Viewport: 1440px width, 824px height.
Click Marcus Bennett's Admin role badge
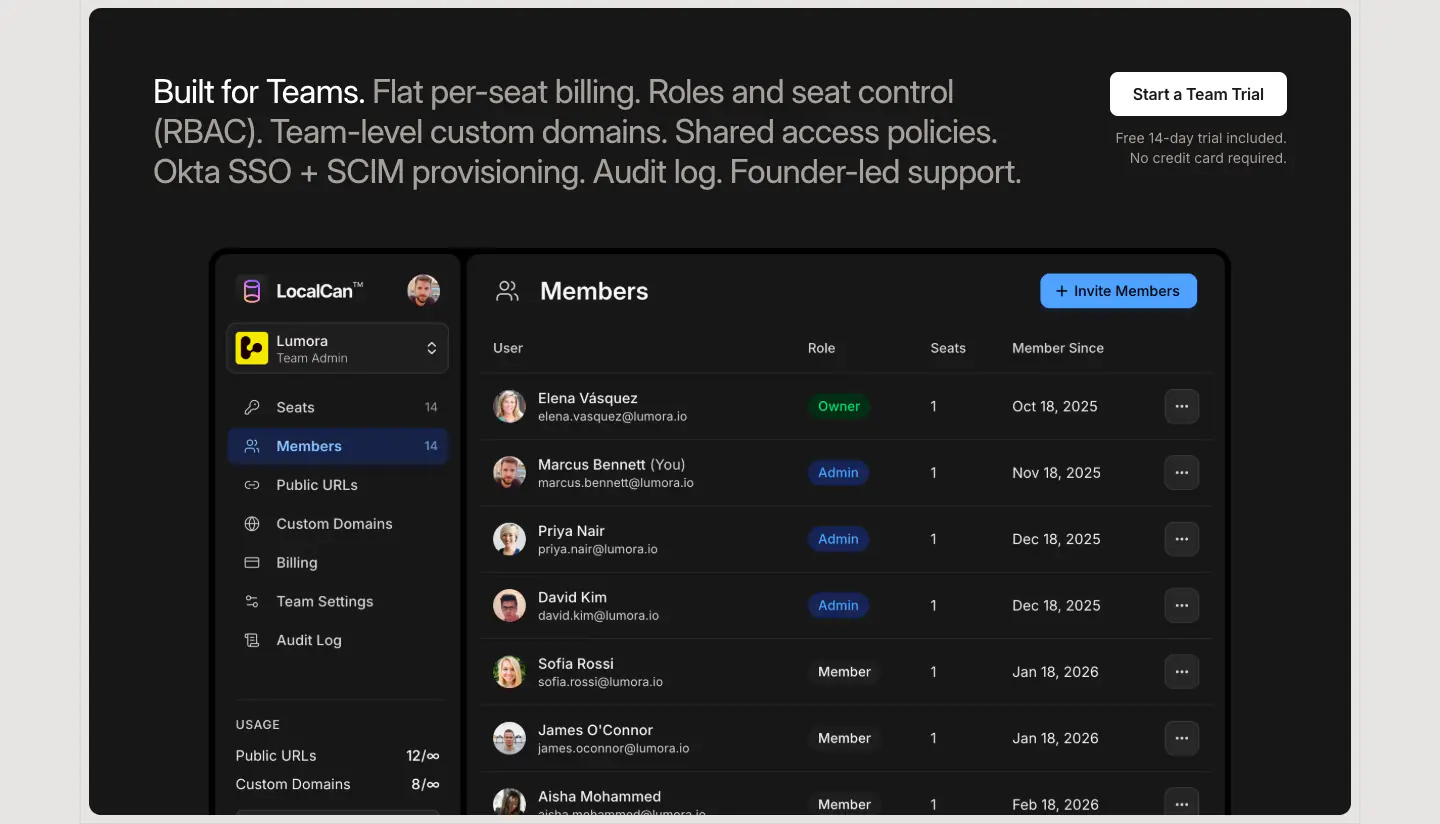[x=838, y=473]
